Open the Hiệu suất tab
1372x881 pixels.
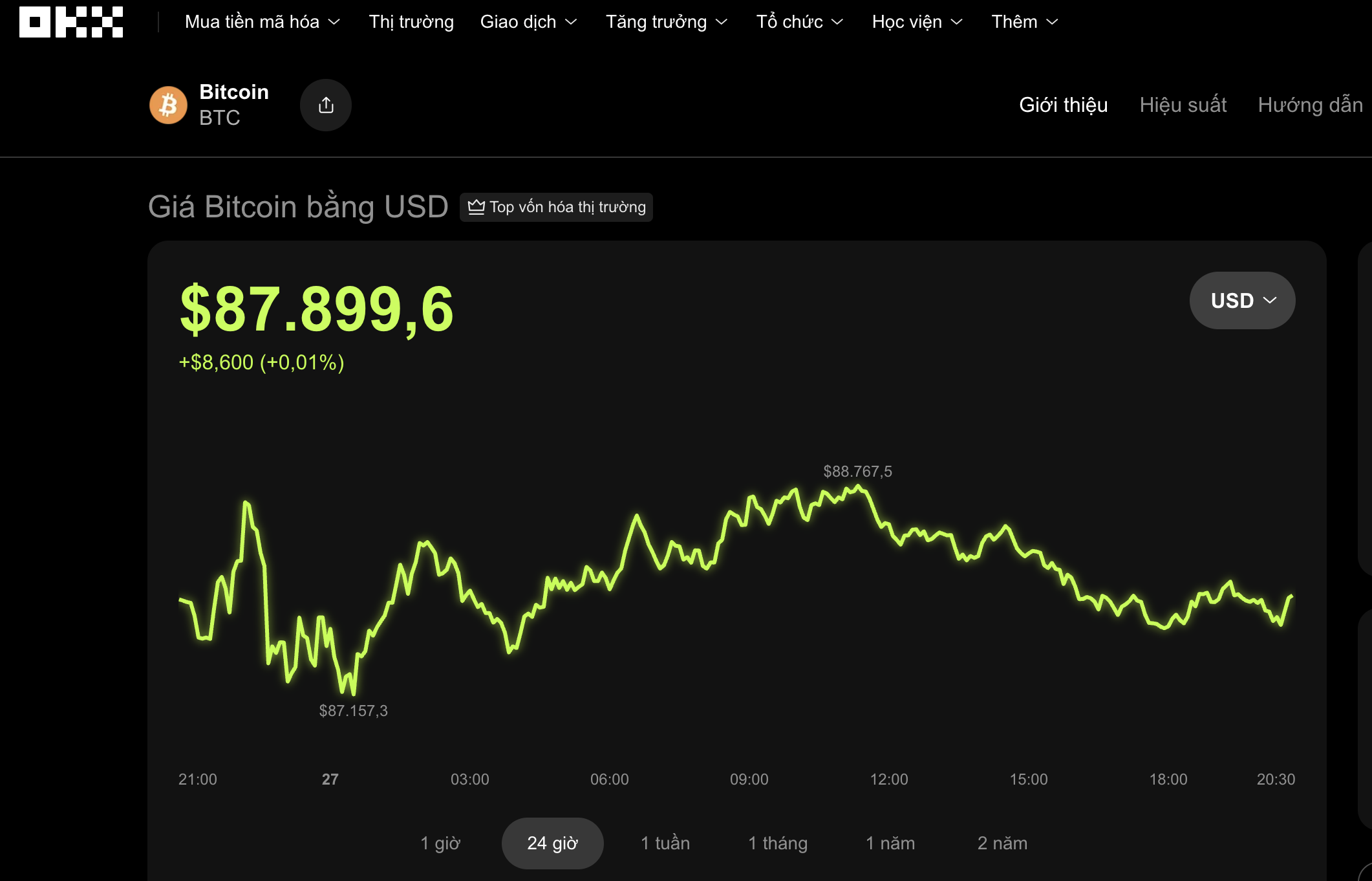pos(1183,105)
